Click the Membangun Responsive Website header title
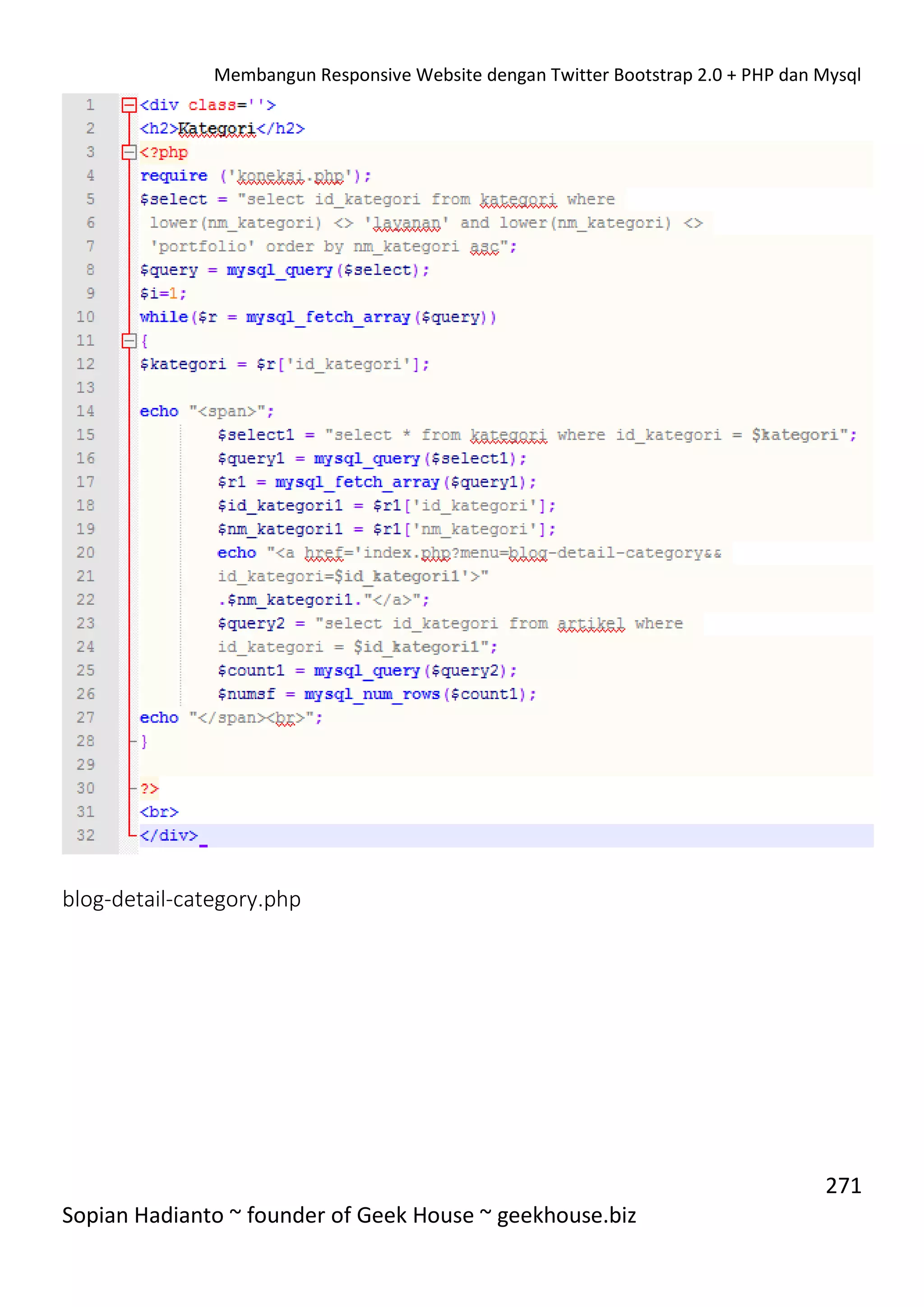Viewport: 924px width, 1307px height. pos(537,74)
